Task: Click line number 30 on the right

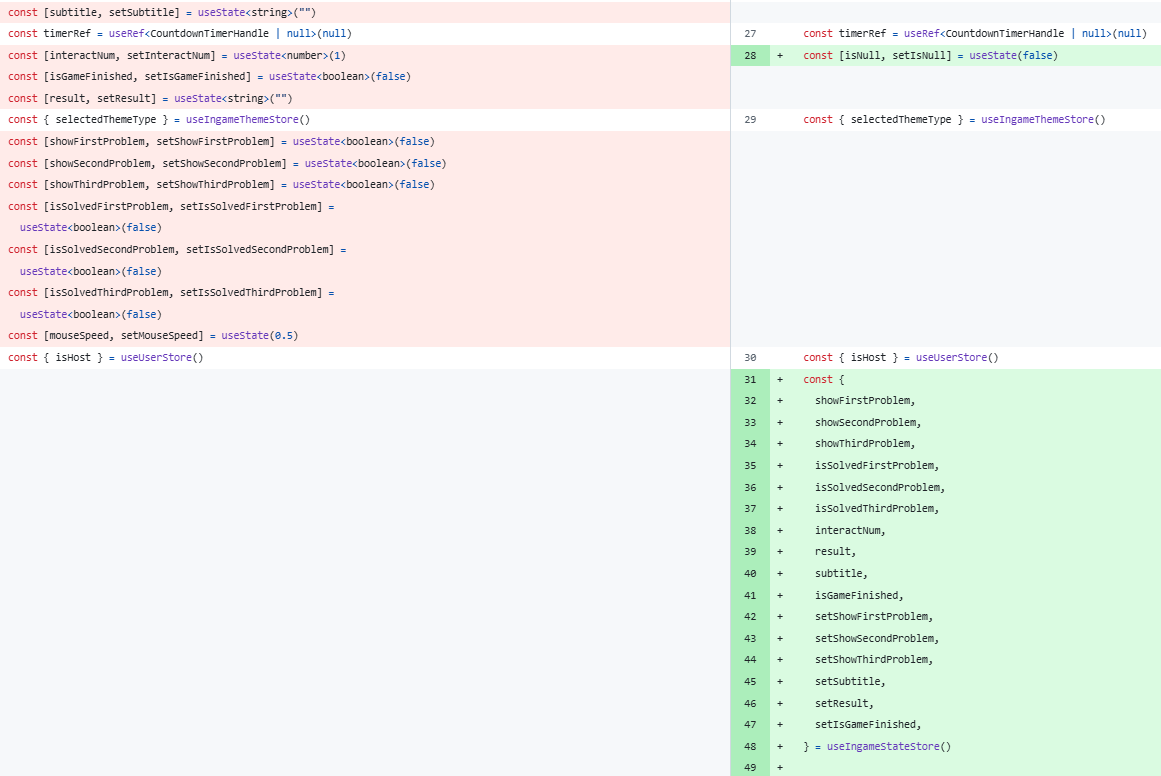Action: pyautogui.click(x=750, y=358)
